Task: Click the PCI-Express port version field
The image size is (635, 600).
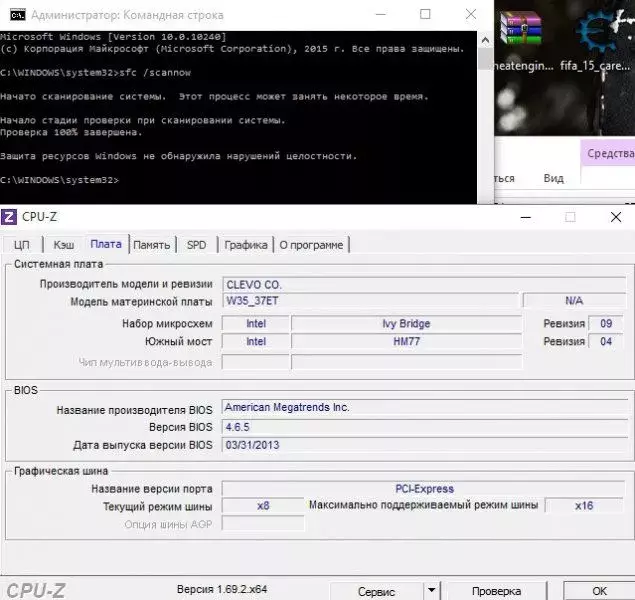Action: click(x=424, y=489)
